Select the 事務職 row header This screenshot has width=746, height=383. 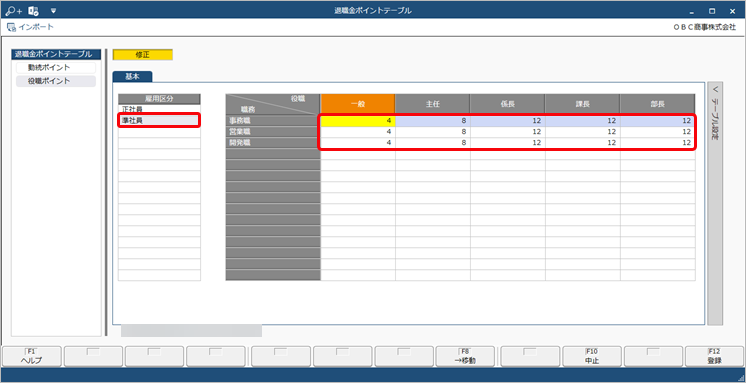pos(273,121)
